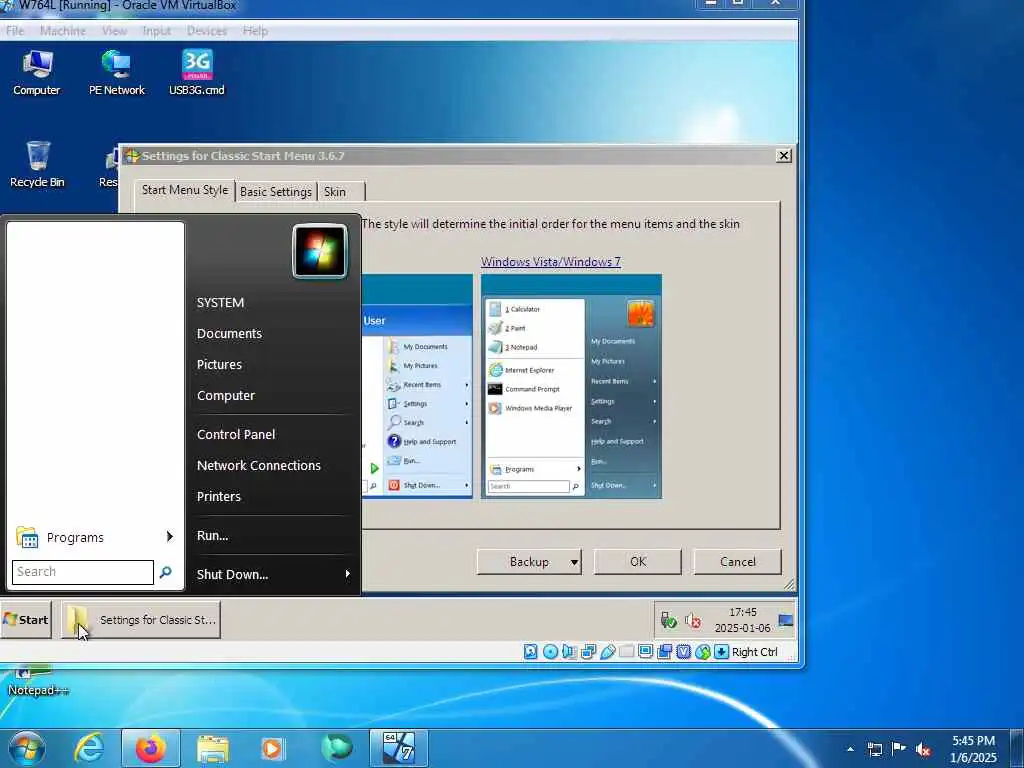
Task: Click OK in Classic Start Menu settings
Action: [x=638, y=562]
